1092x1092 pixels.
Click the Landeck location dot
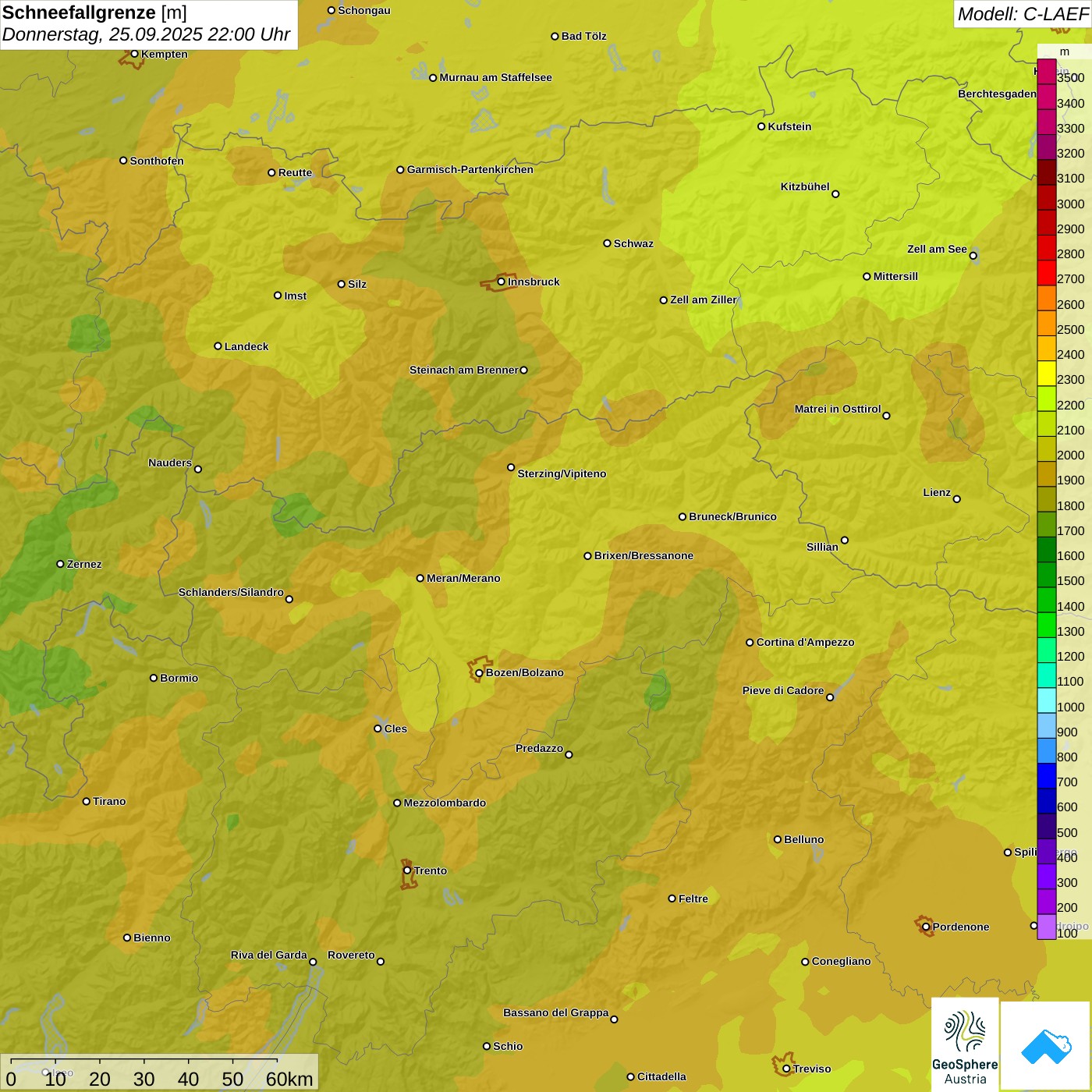218,346
